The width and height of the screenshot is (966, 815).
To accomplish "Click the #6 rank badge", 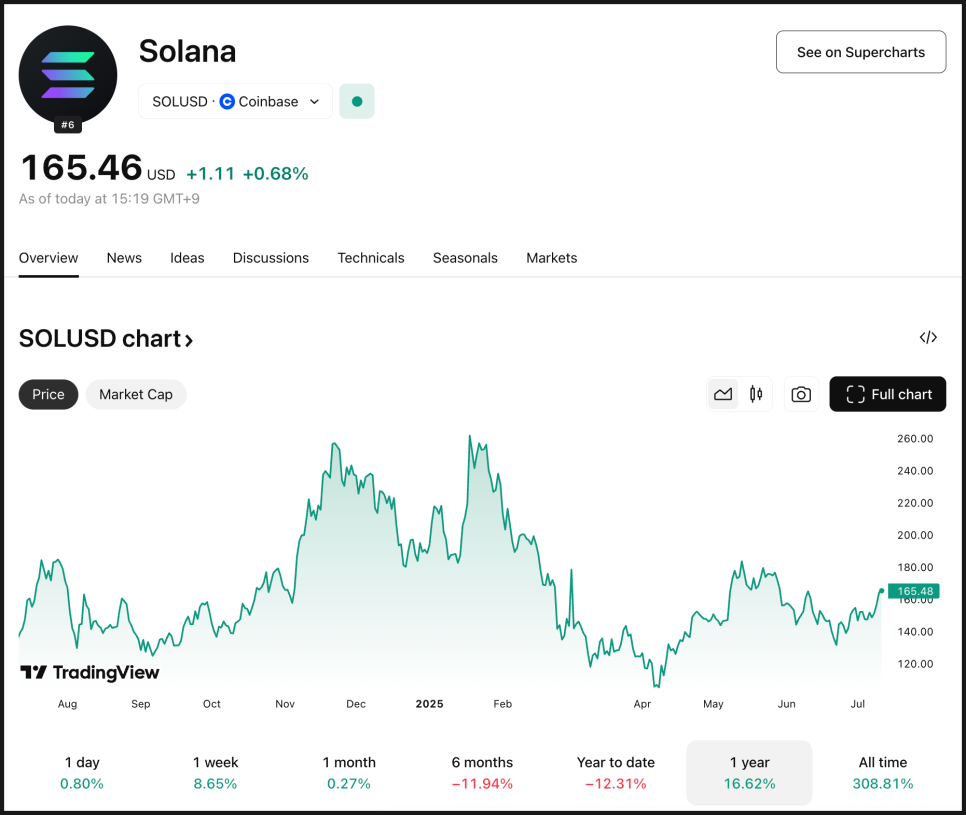I will click(x=68, y=125).
